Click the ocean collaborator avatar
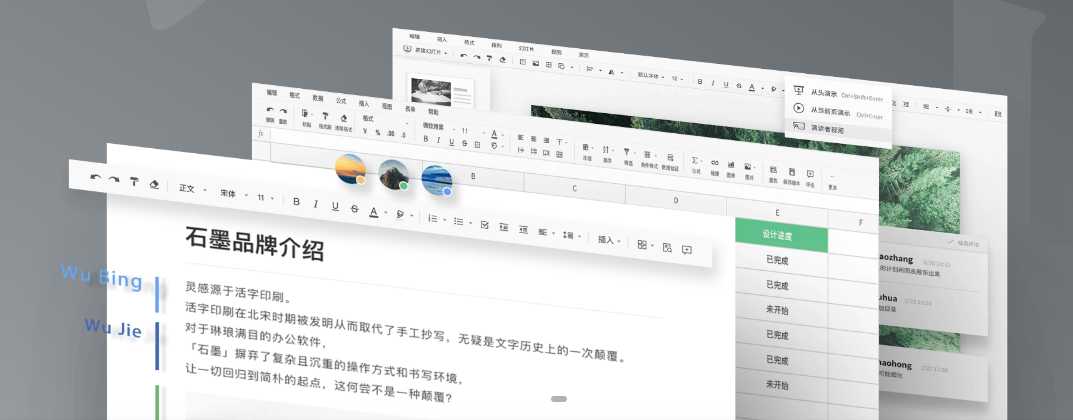This screenshot has width=1073, height=420. [437, 180]
